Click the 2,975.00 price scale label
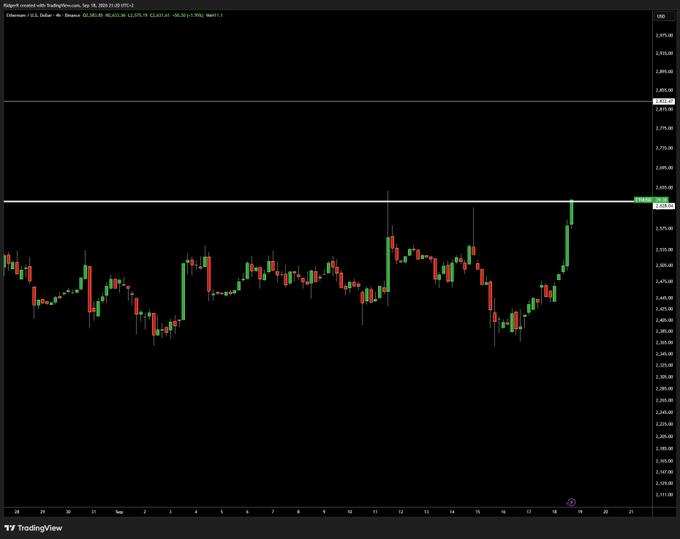The width and height of the screenshot is (680, 539). coord(664,36)
